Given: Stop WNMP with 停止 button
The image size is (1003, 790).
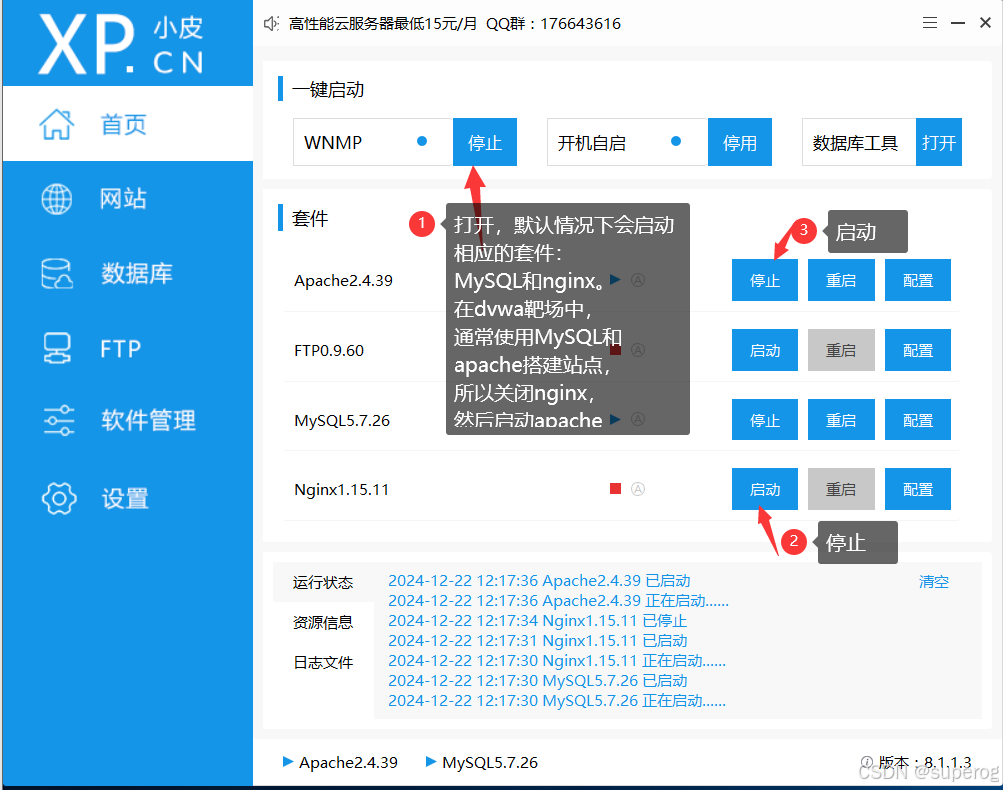Looking at the screenshot, I should click(485, 142).
